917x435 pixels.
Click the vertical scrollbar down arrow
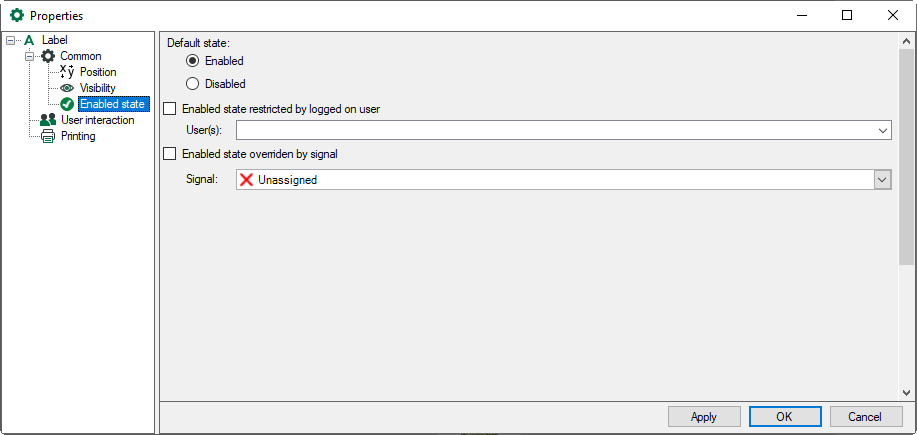click(907, 393)
